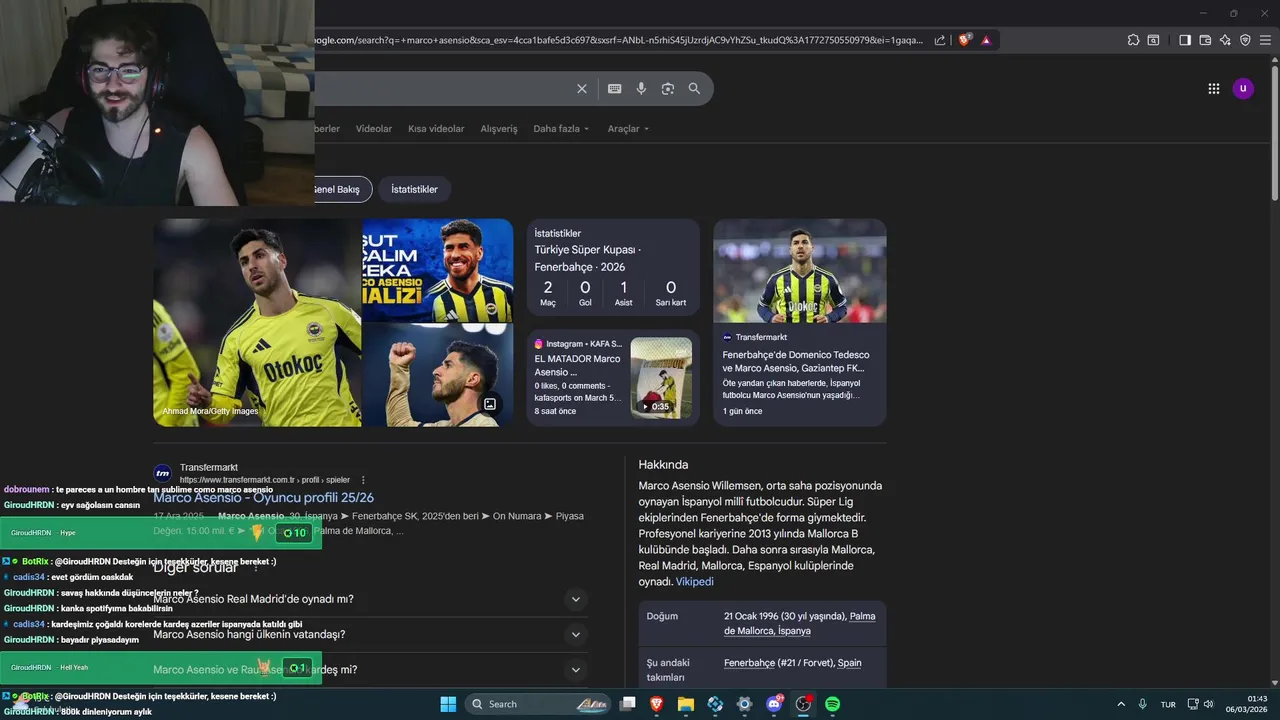Open the Google apps grid
Screen dimensions: 1280x720
click(1214, 89)
